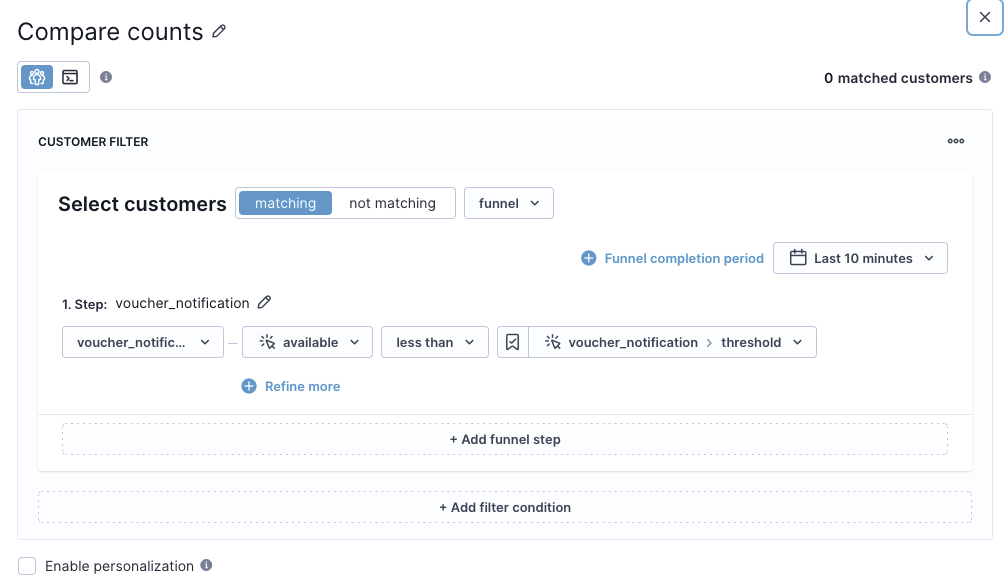
Task: Click the 1. Step label
Action: pos(84,304)
